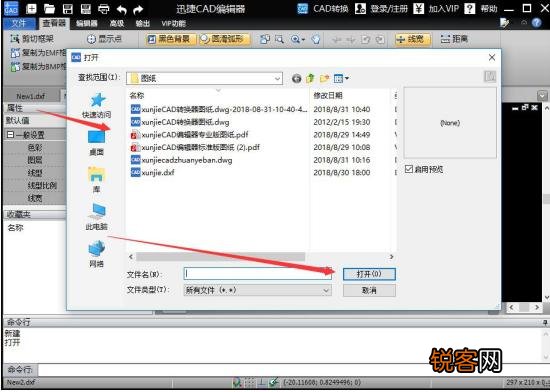
Task: Click the Open folder icon in title bar
Action: coord(49,9)
